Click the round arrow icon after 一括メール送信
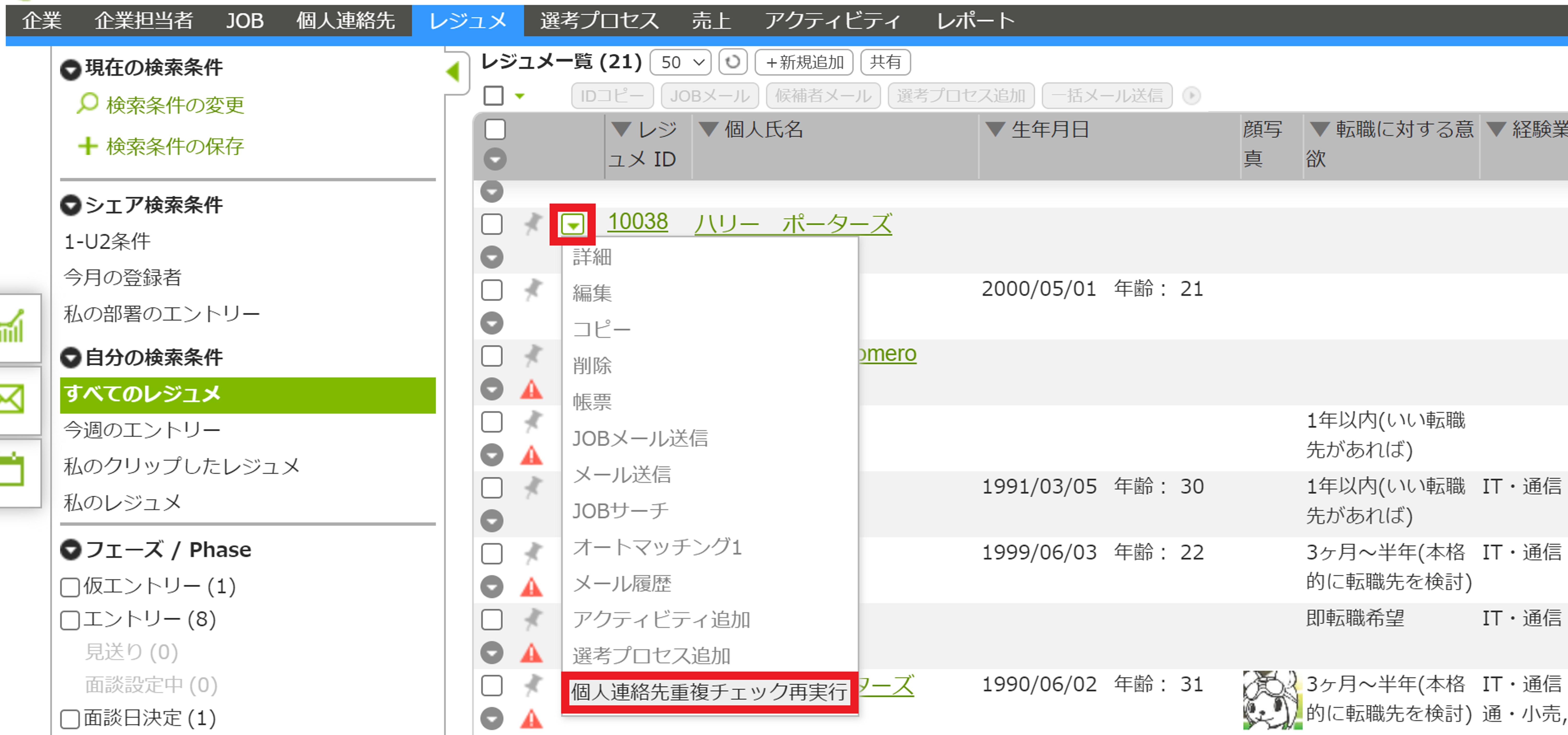Viewport: 1568px width, 735px height. point(1191,96)
